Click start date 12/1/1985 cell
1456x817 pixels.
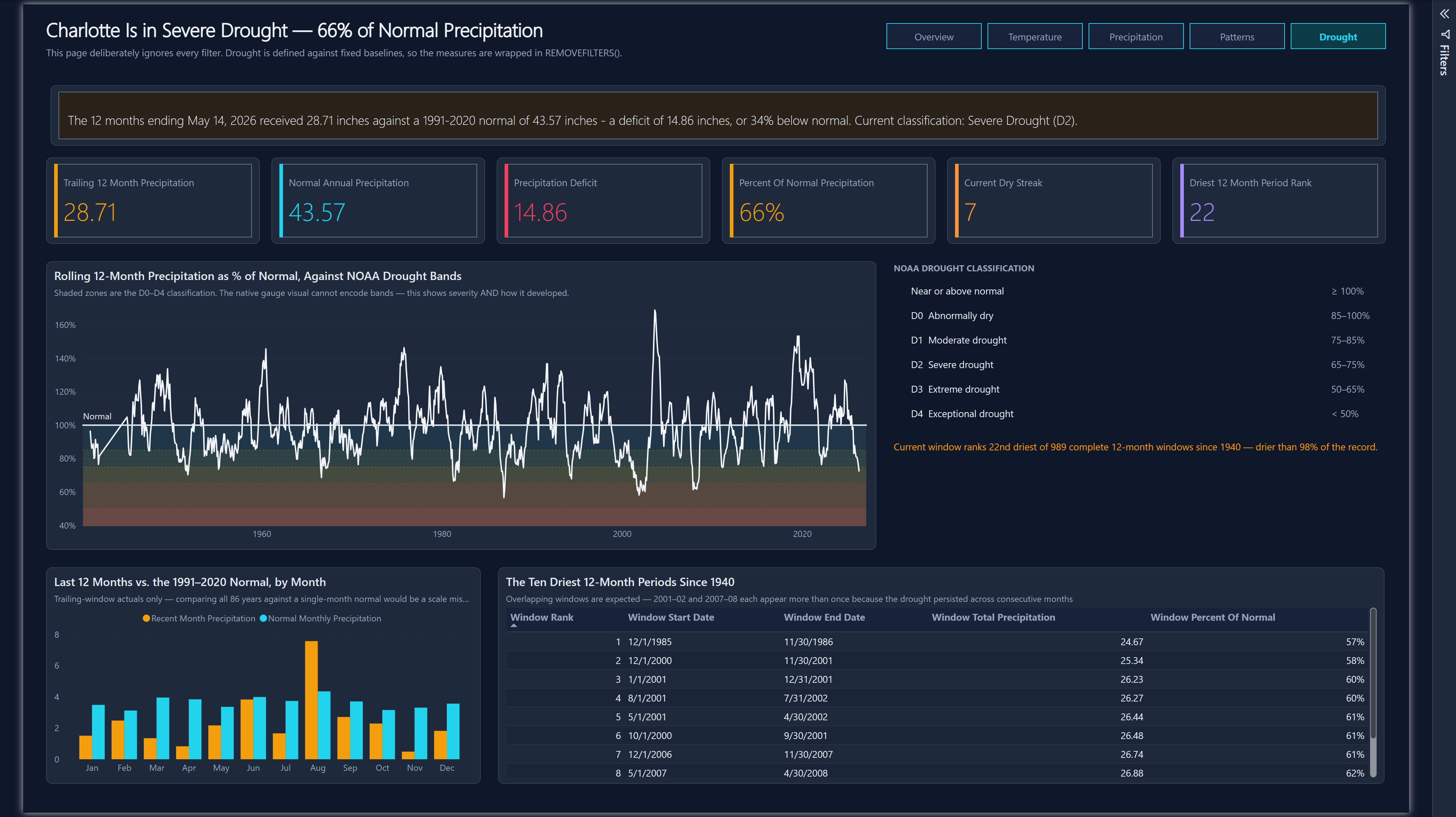(x=649, y=642)
